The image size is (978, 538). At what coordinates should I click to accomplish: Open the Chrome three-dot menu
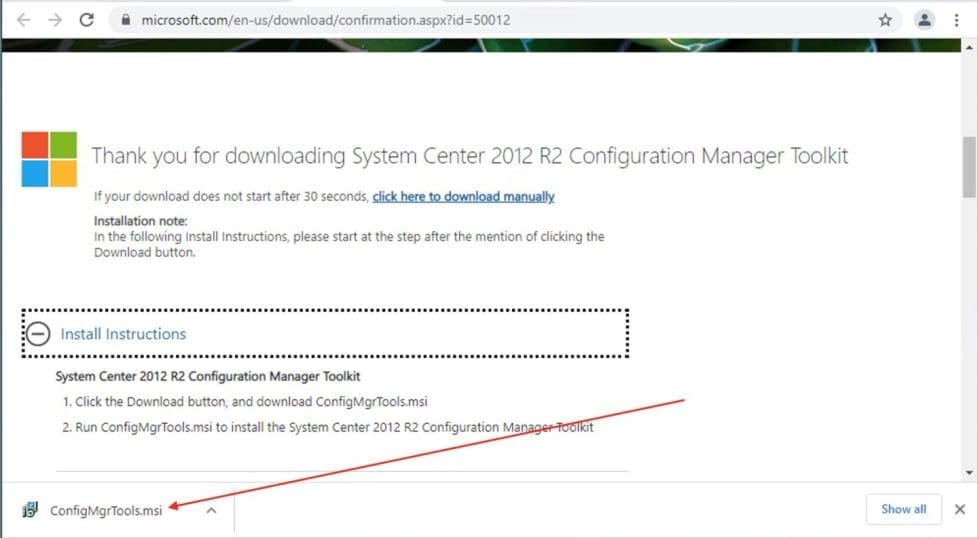pos(958,20)
